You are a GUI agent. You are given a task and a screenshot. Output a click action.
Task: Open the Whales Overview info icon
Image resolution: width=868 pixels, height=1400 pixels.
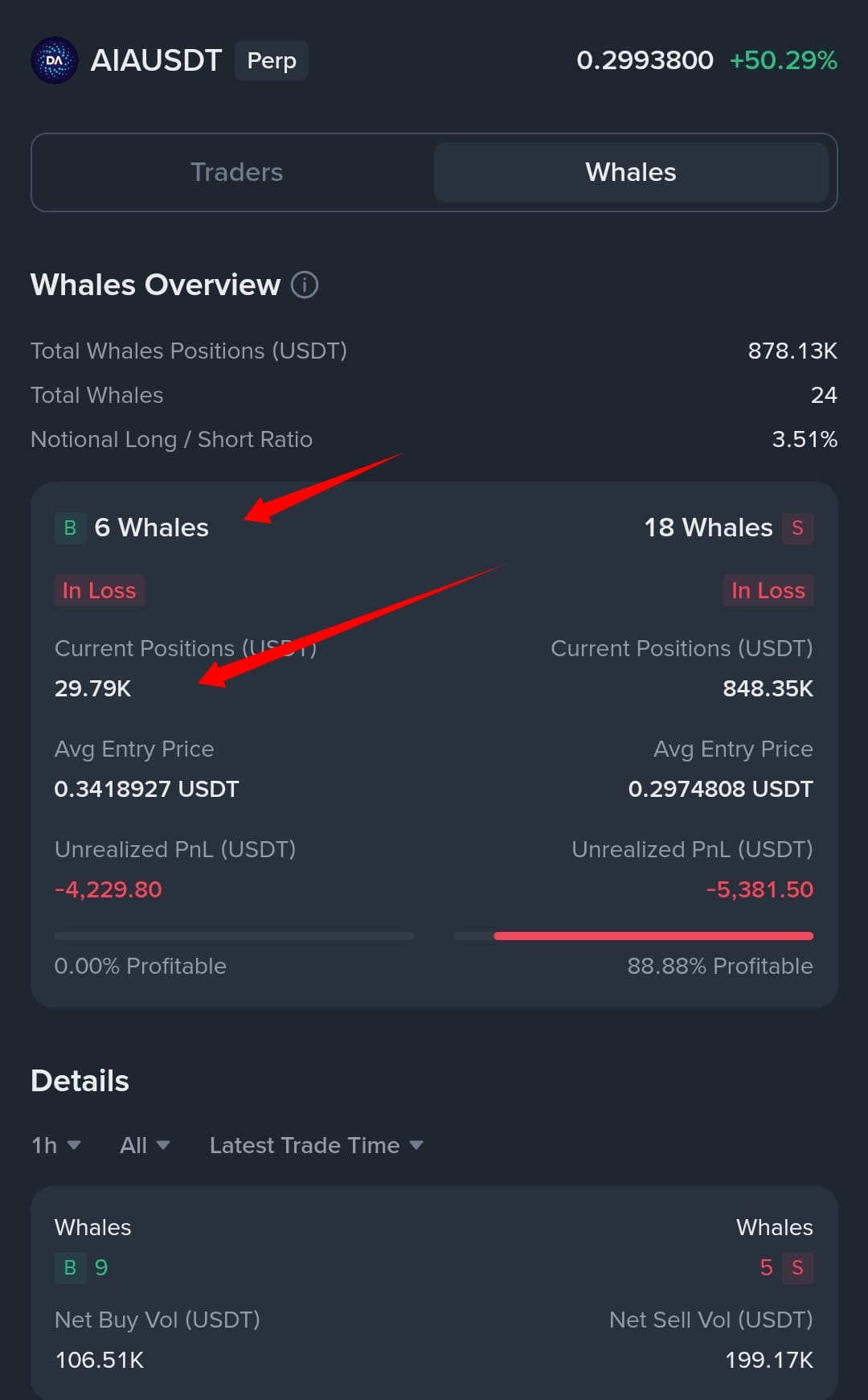click(x=305, y=285)
